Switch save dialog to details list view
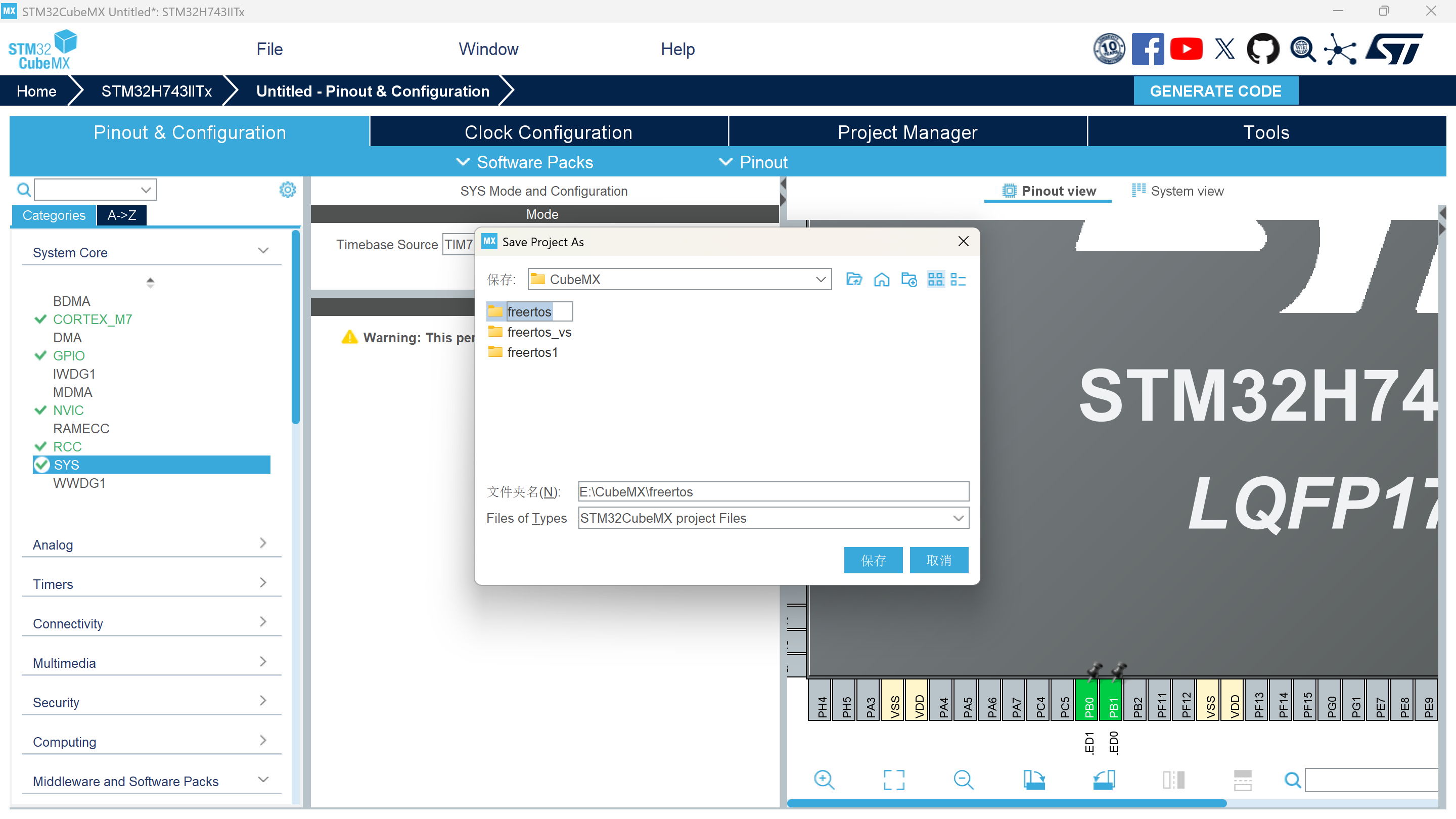Screen dimensions: 1456x819 point(958,279)
